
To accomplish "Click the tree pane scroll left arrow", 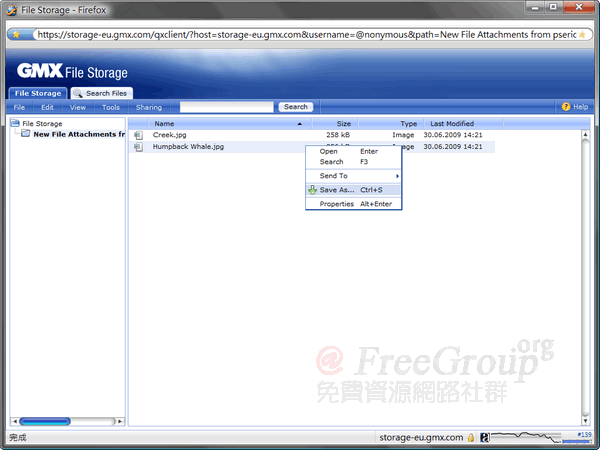I will click(15, 421).
